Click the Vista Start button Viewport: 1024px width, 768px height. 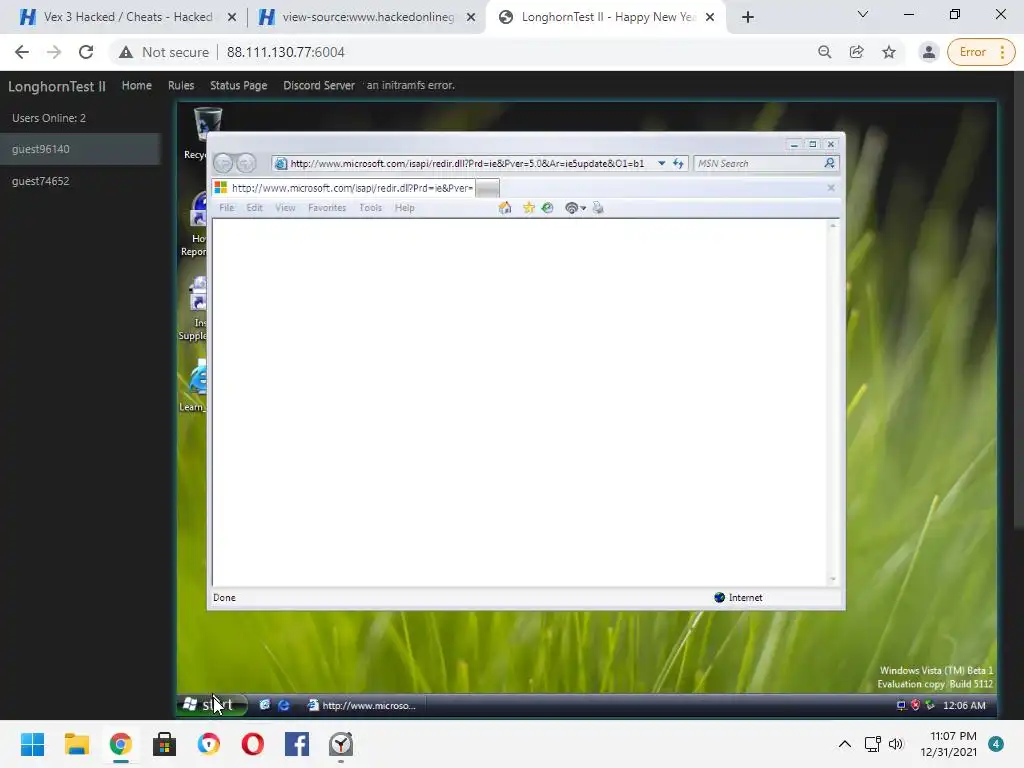213,705
